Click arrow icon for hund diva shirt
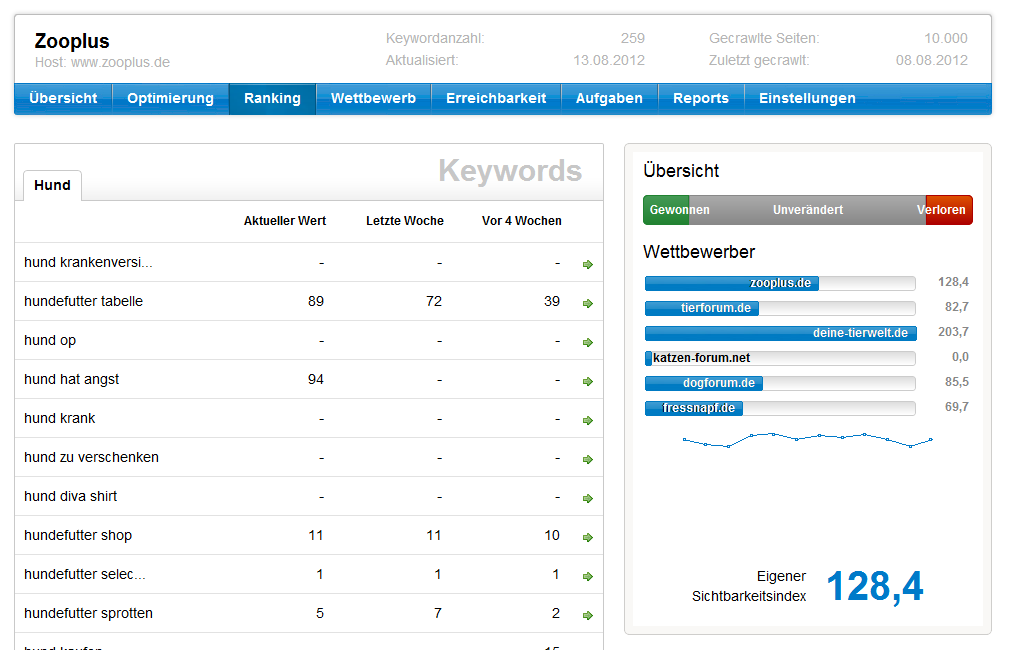Viewport: 1010px width, 650px height. (x=588, y=498)
